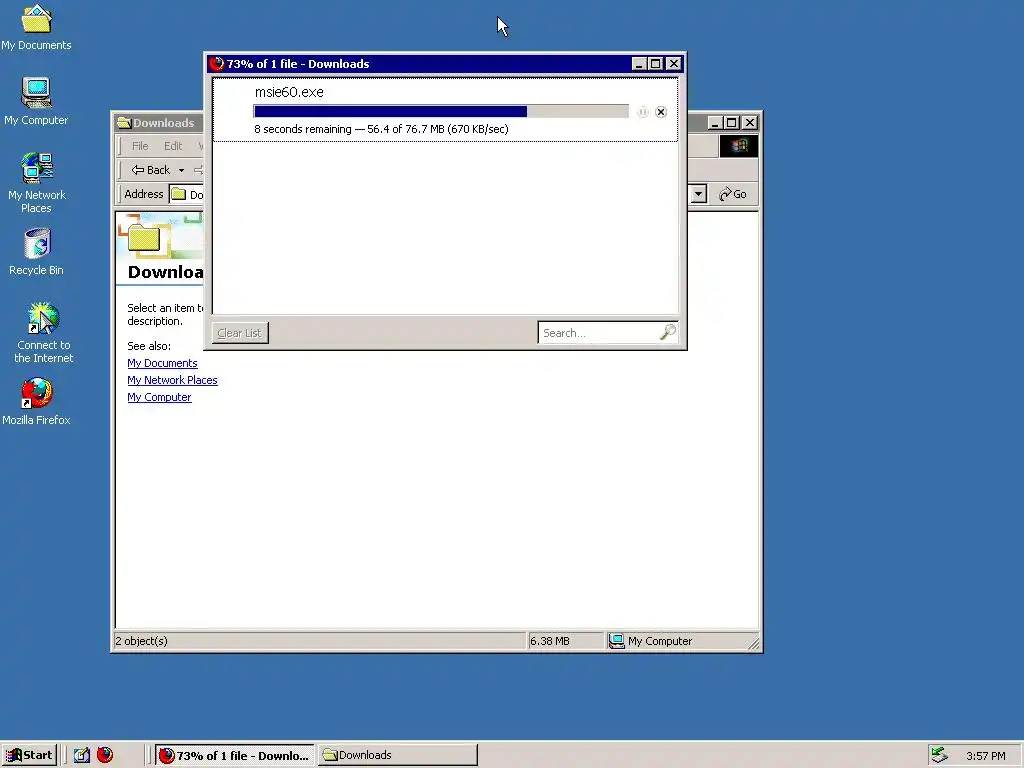Click the Downloads explorer title bar folder icon

tap(124, 123)
